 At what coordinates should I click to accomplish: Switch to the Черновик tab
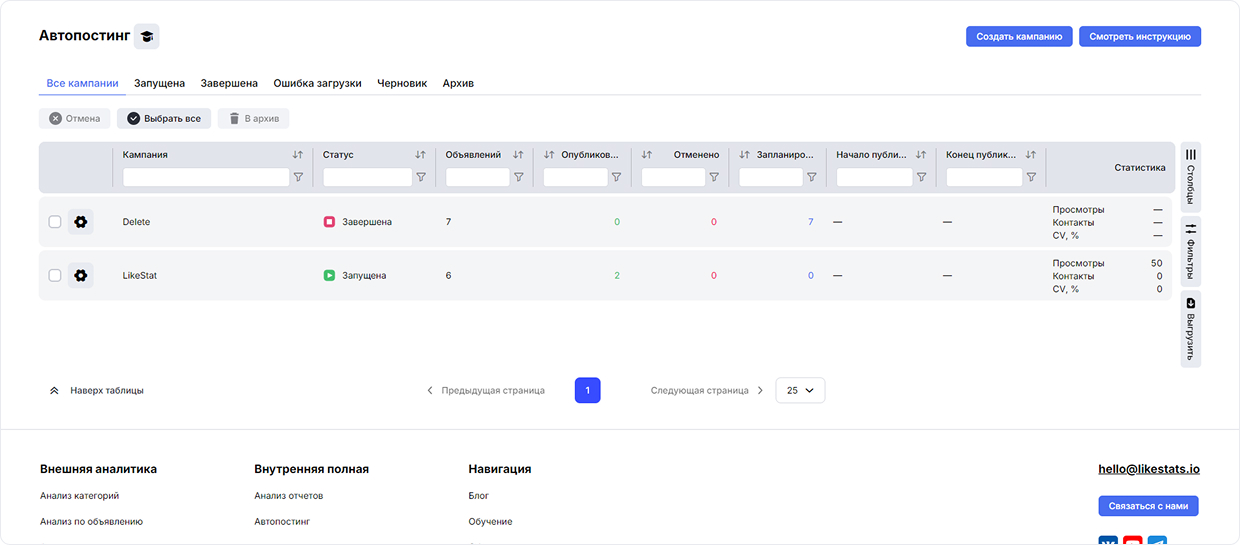(402, 83)
